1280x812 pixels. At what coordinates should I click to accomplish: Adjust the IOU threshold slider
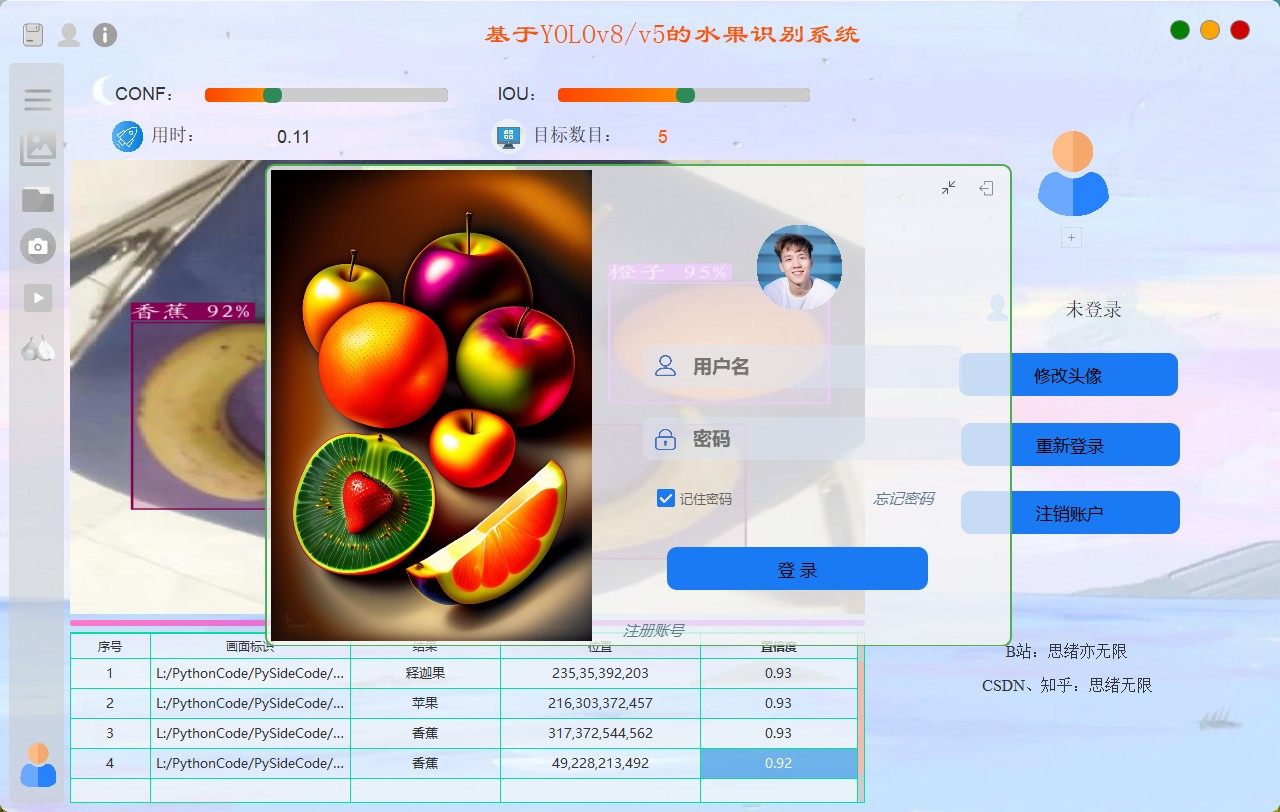point(684,95)
